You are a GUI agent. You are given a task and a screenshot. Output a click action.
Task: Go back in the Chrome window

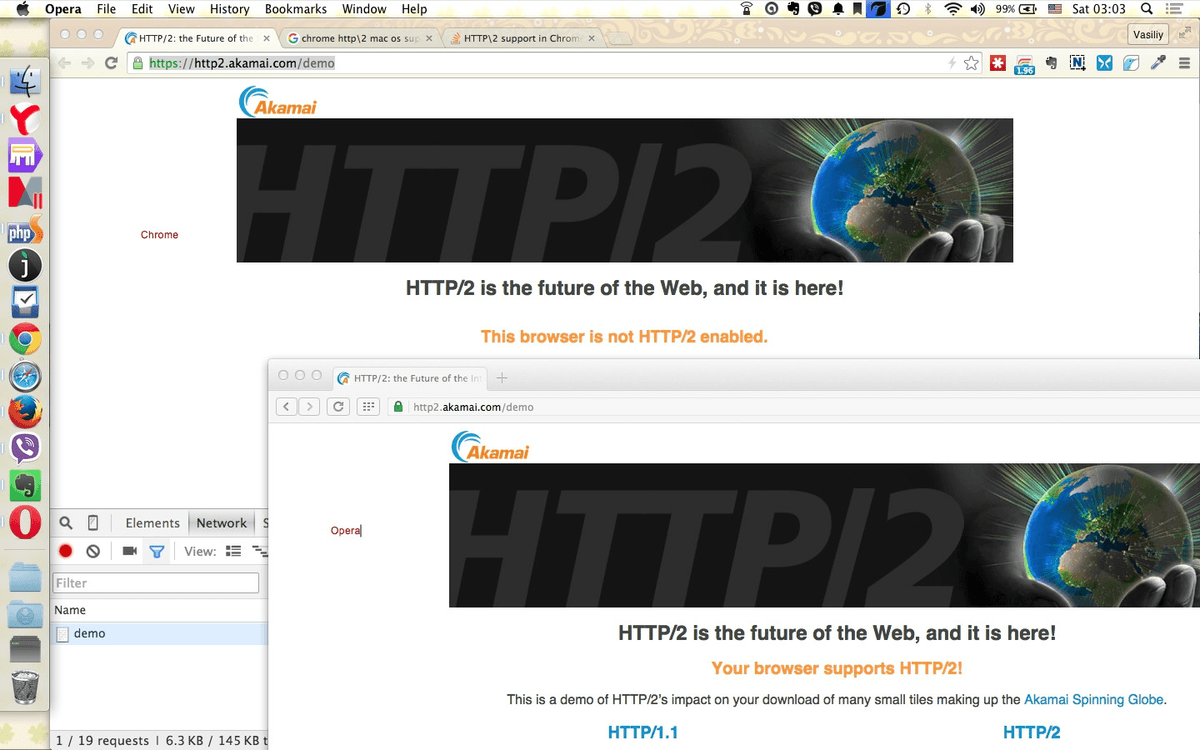65,63
